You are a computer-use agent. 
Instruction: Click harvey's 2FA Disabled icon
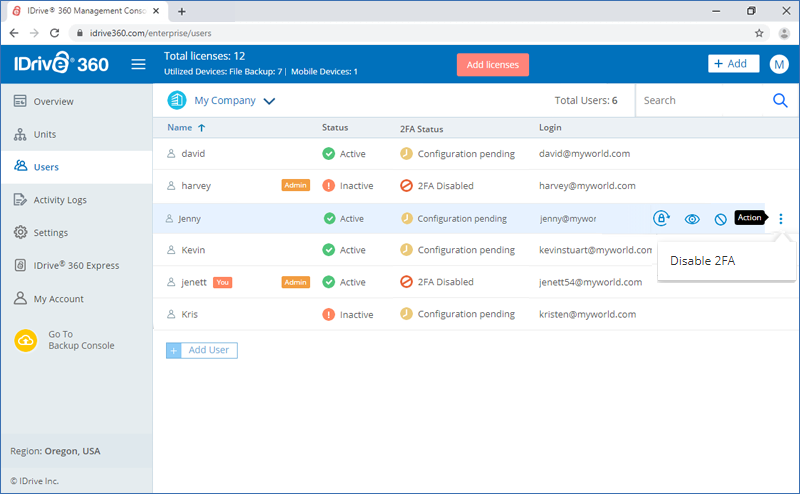406,186
